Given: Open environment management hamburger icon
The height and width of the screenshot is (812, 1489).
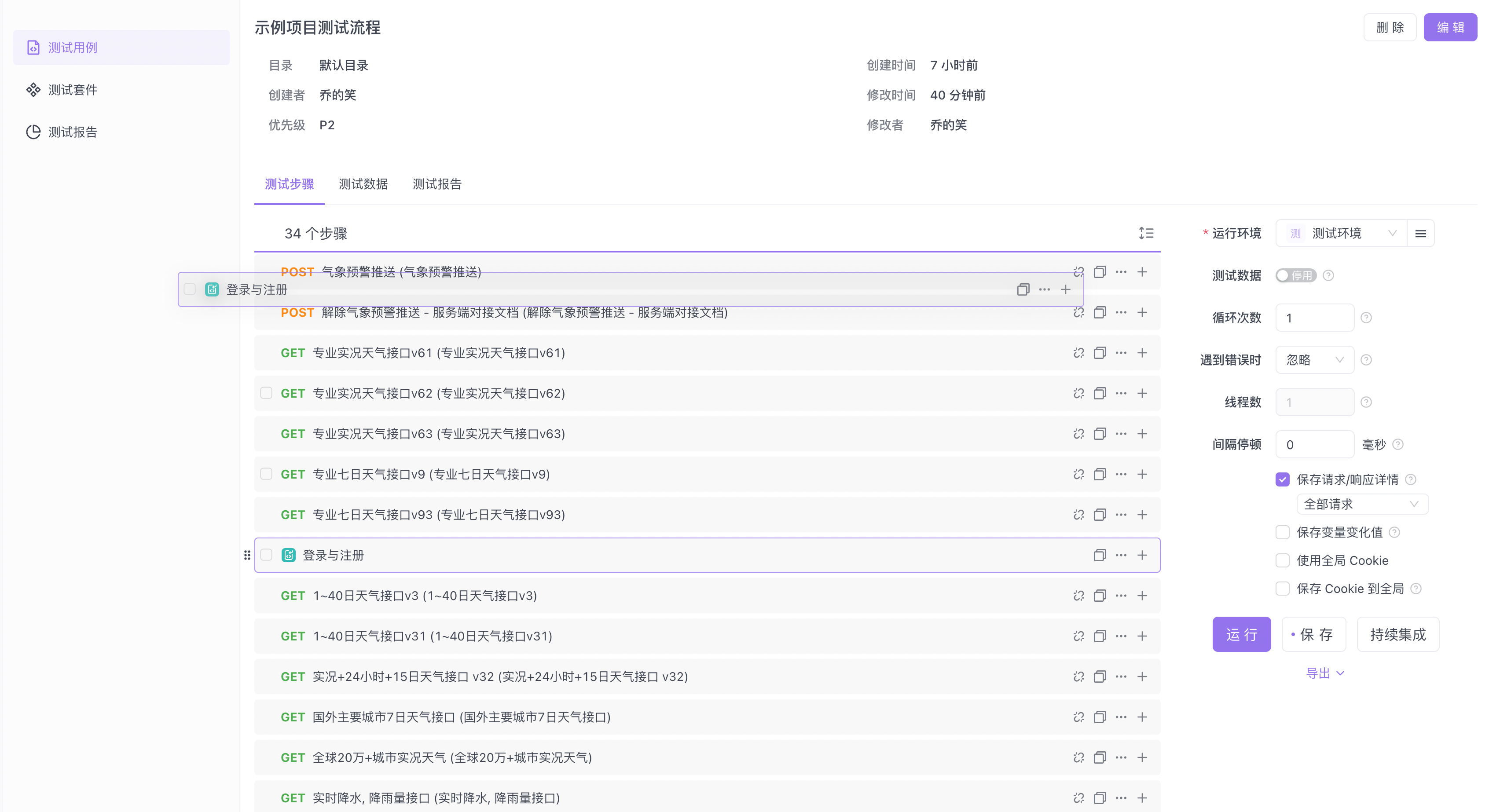Looking at the screenshot, I should click(1420, 234).
